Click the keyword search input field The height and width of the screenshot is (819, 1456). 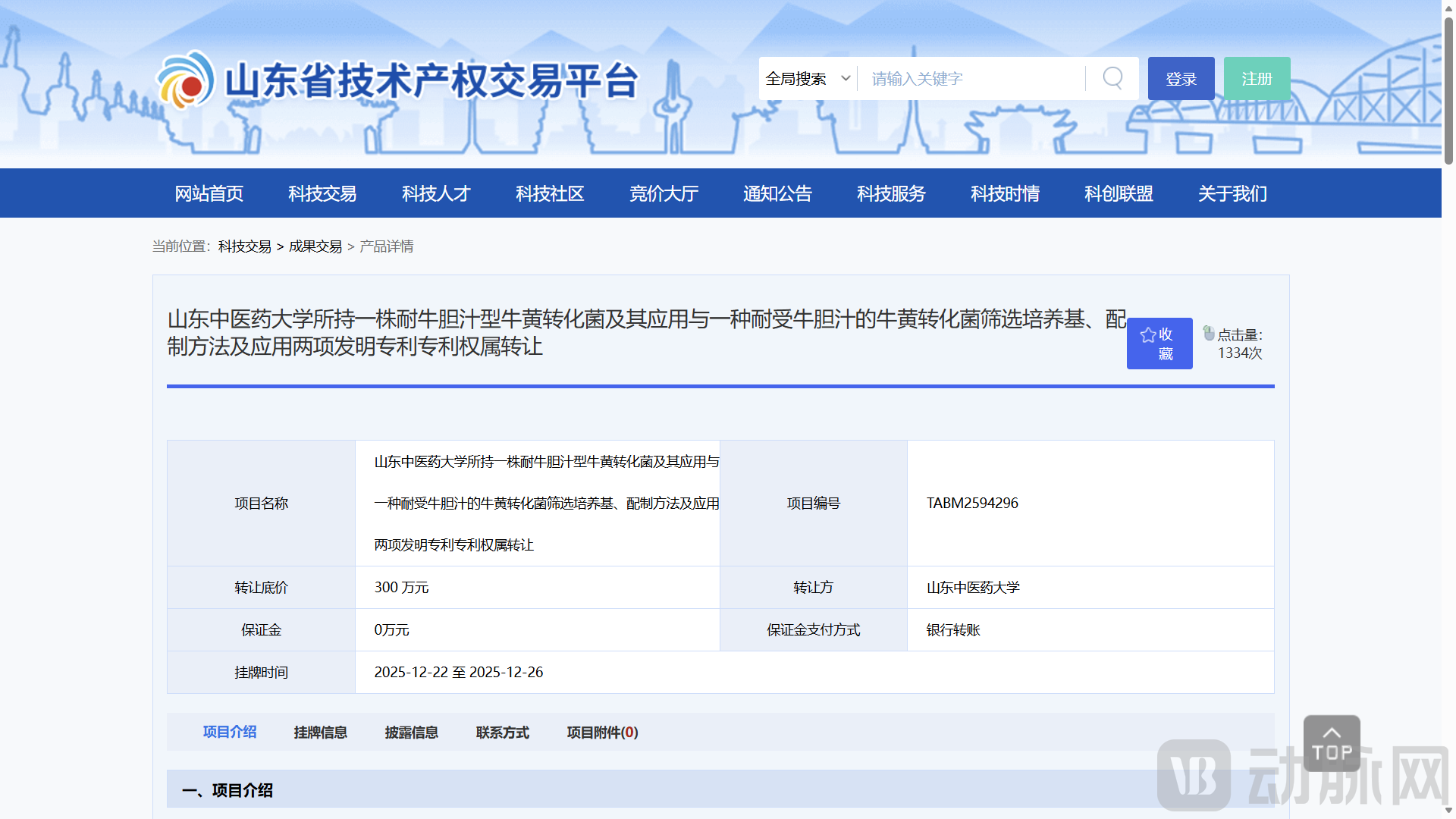pos(971,77)
